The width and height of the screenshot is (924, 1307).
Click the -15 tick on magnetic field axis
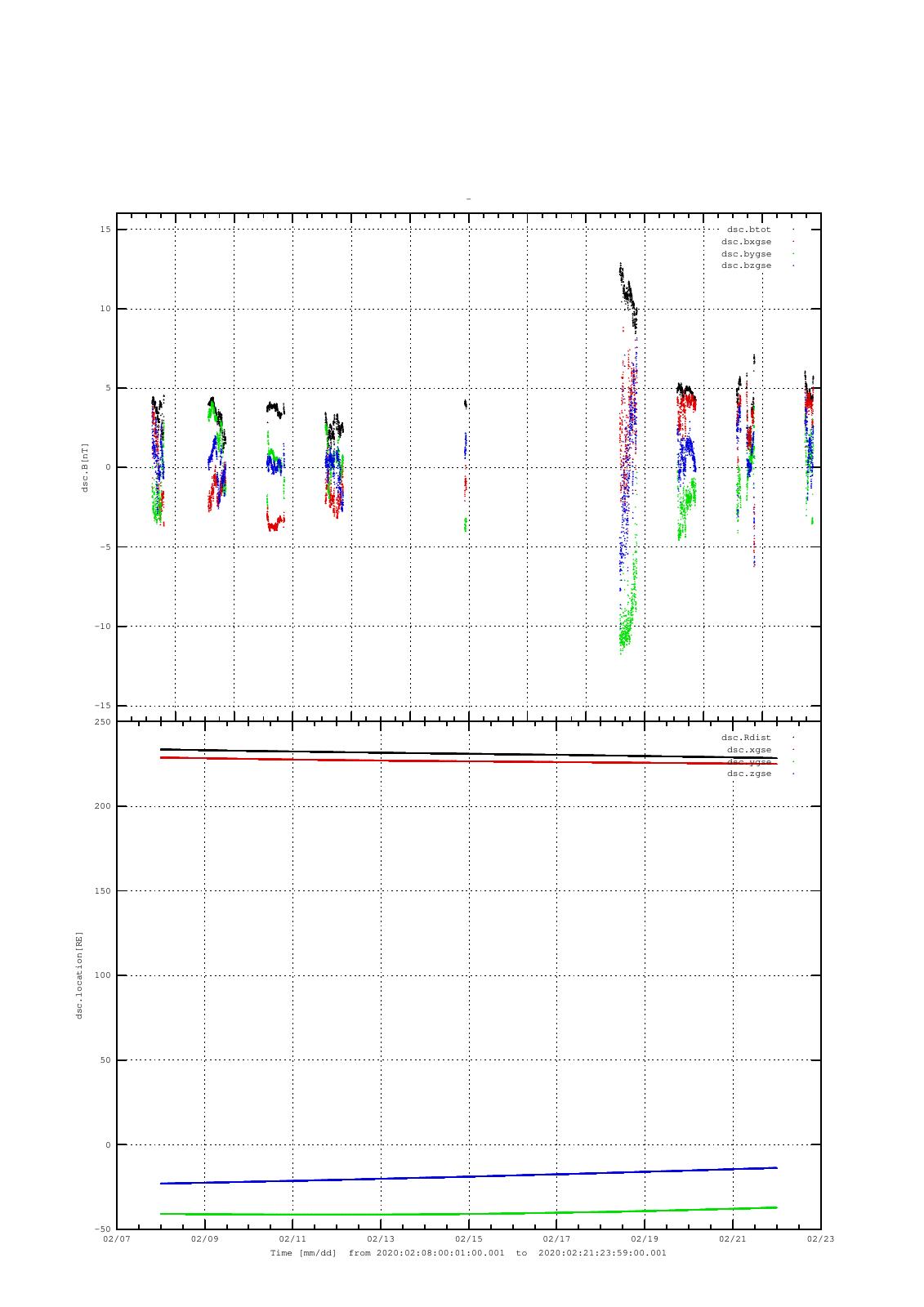[101, 706]
